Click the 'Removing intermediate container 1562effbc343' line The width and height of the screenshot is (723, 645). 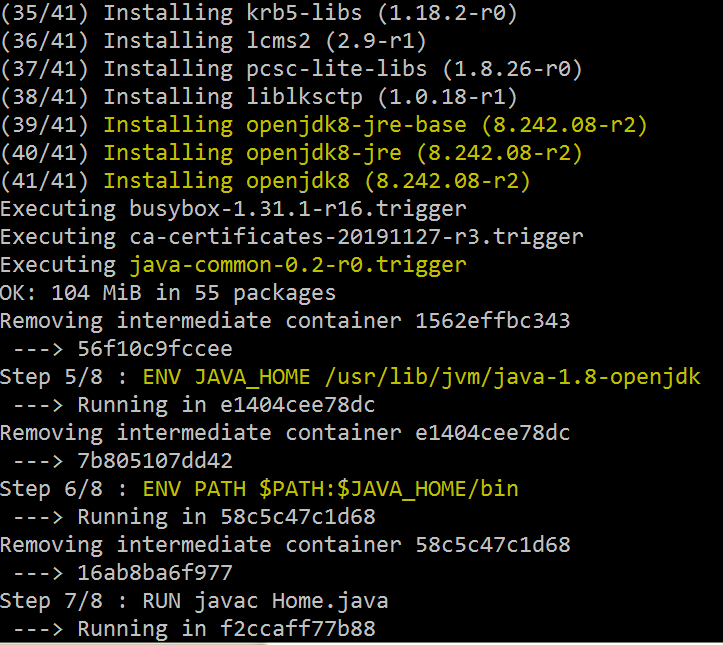[x=285, y=321]
